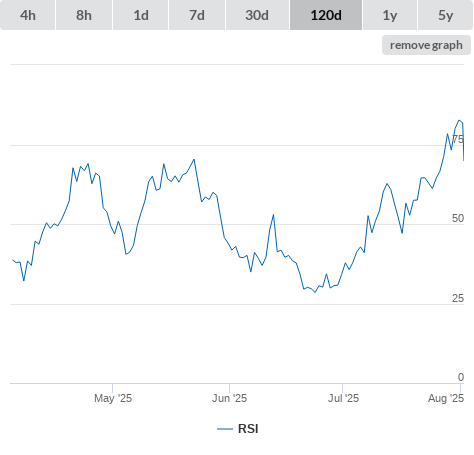The image size is (474, 455).
Task: Click the Jul '25 axis label
Action: (x=343, y=398)
